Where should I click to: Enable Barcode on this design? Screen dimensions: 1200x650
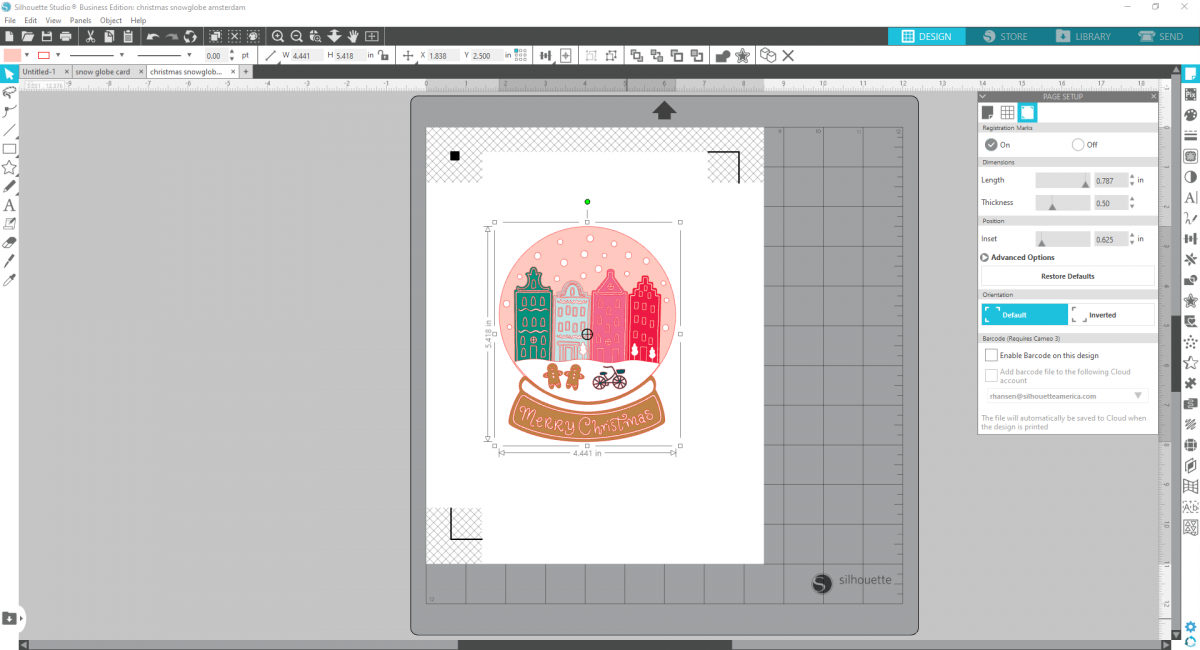[991, 355]
